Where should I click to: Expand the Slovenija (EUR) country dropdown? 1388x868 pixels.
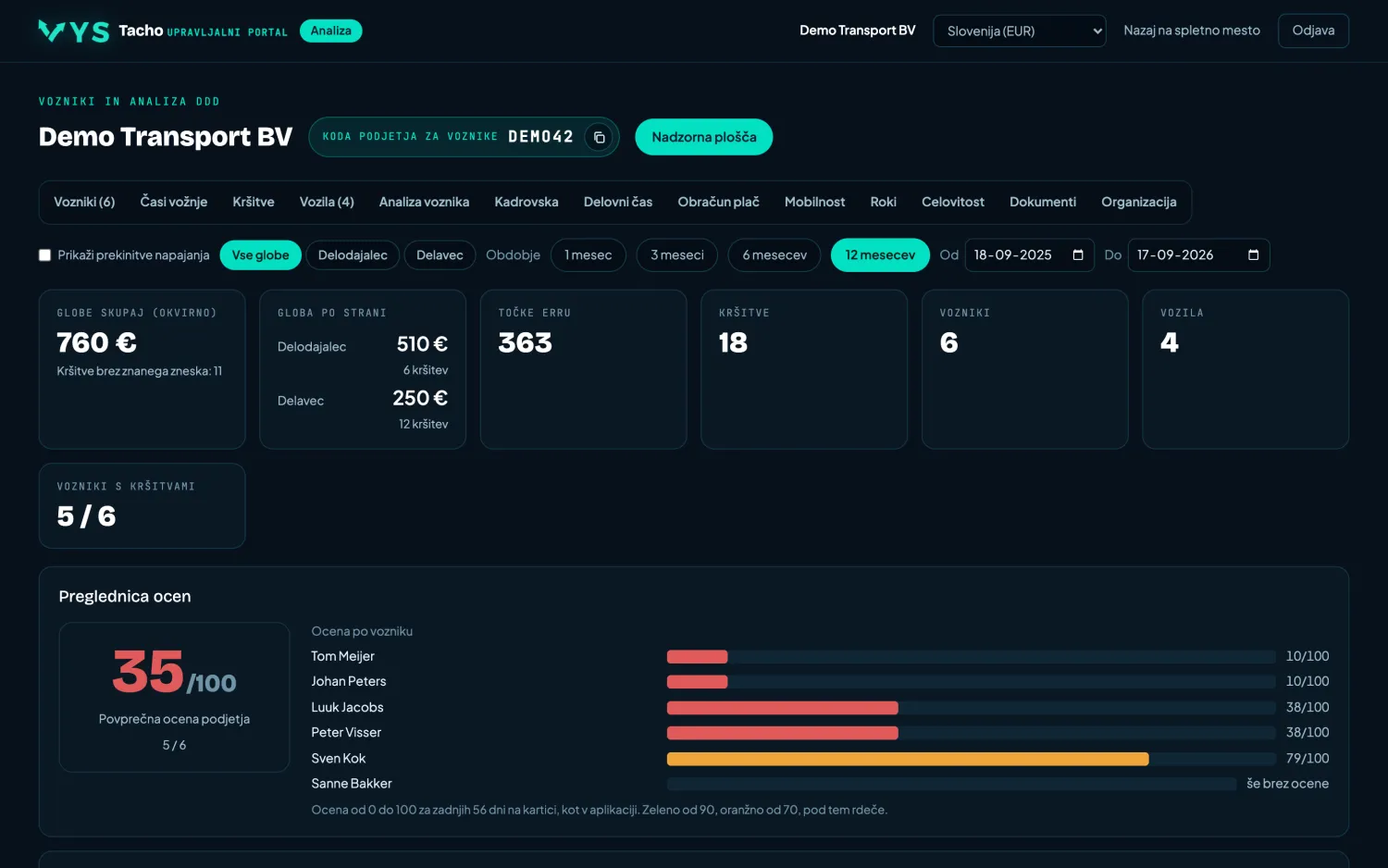[x=1019, y=31]
